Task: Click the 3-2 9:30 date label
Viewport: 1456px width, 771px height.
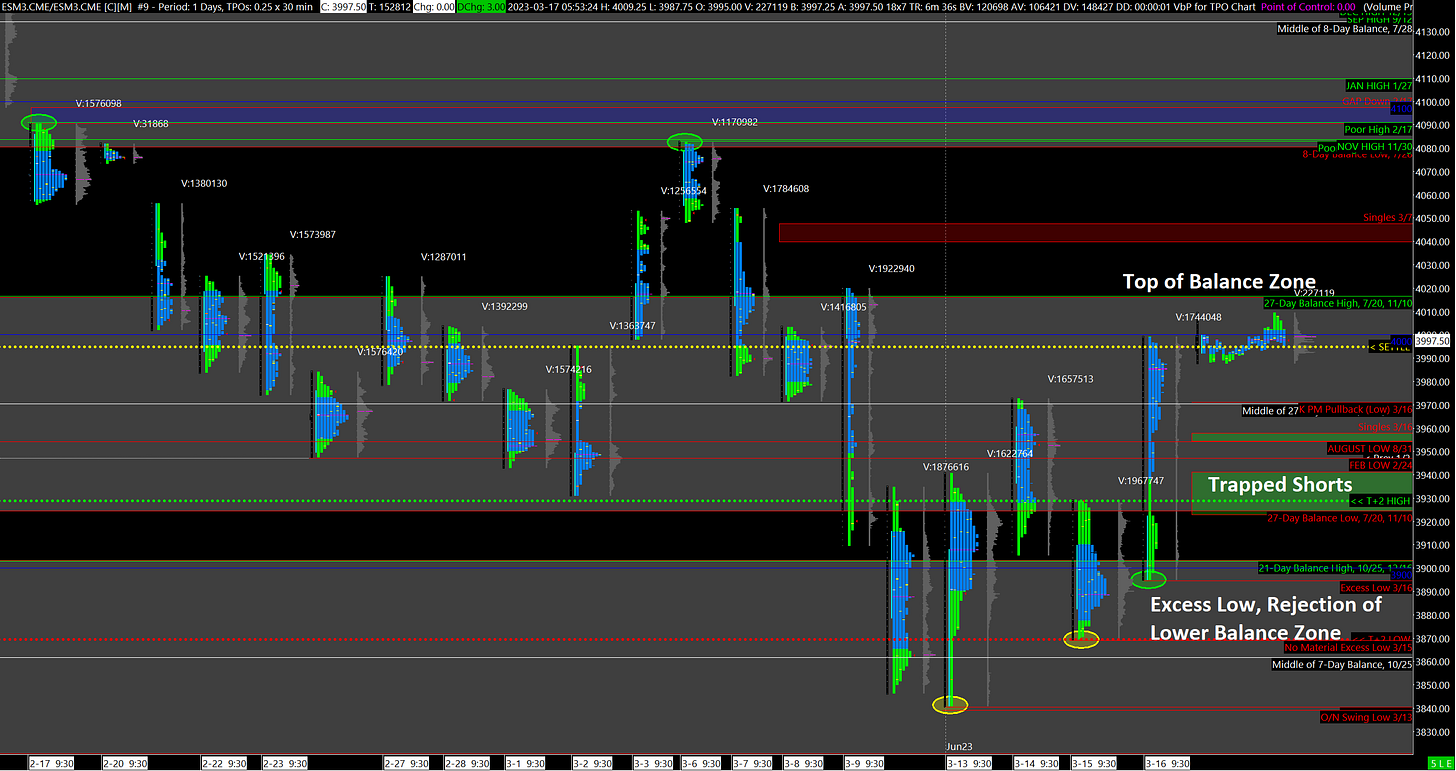Action: [x=593, y=763]
